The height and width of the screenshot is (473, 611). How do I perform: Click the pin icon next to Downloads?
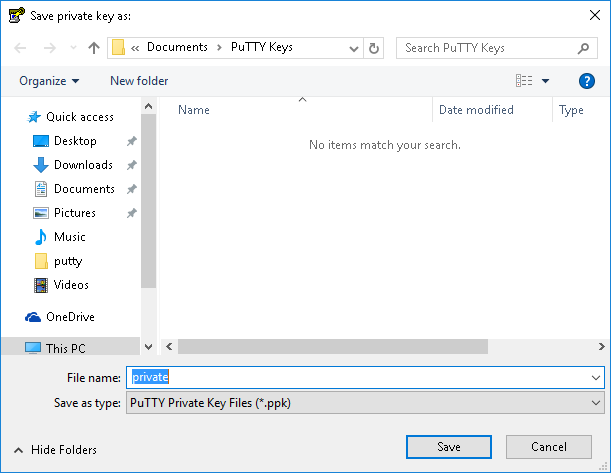tap(132, 165)
